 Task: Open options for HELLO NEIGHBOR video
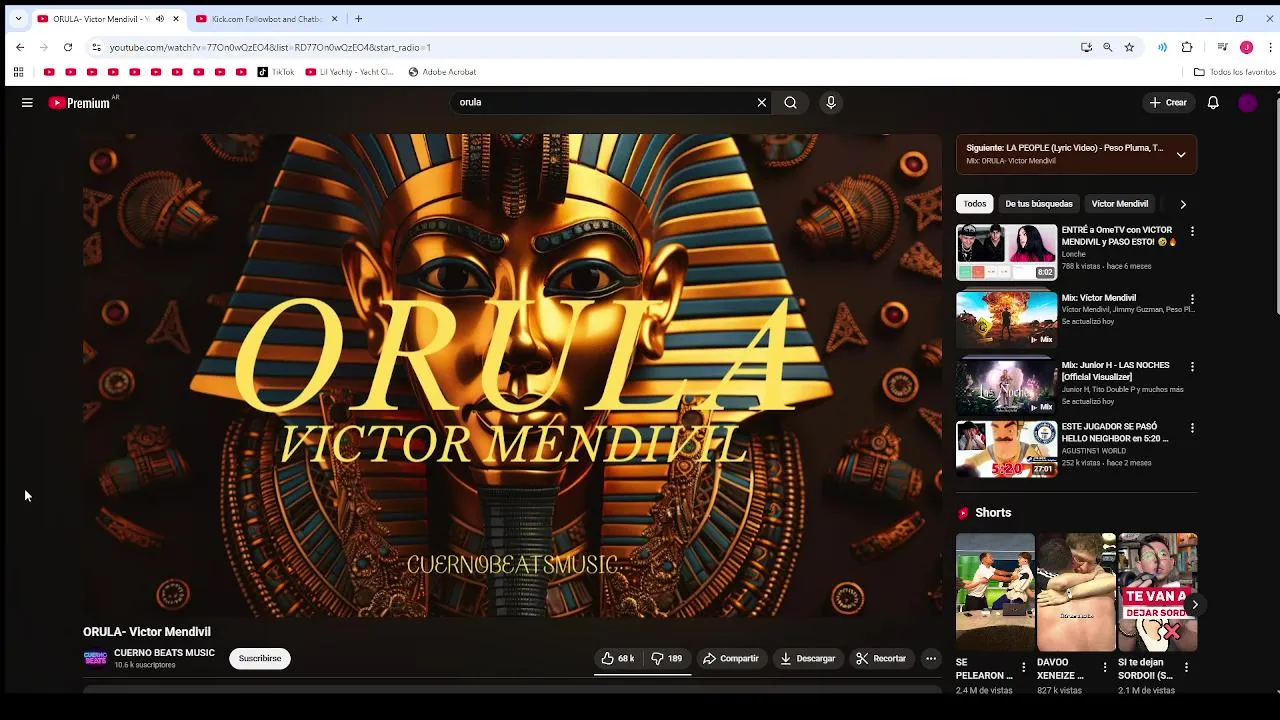point(1192,428)
